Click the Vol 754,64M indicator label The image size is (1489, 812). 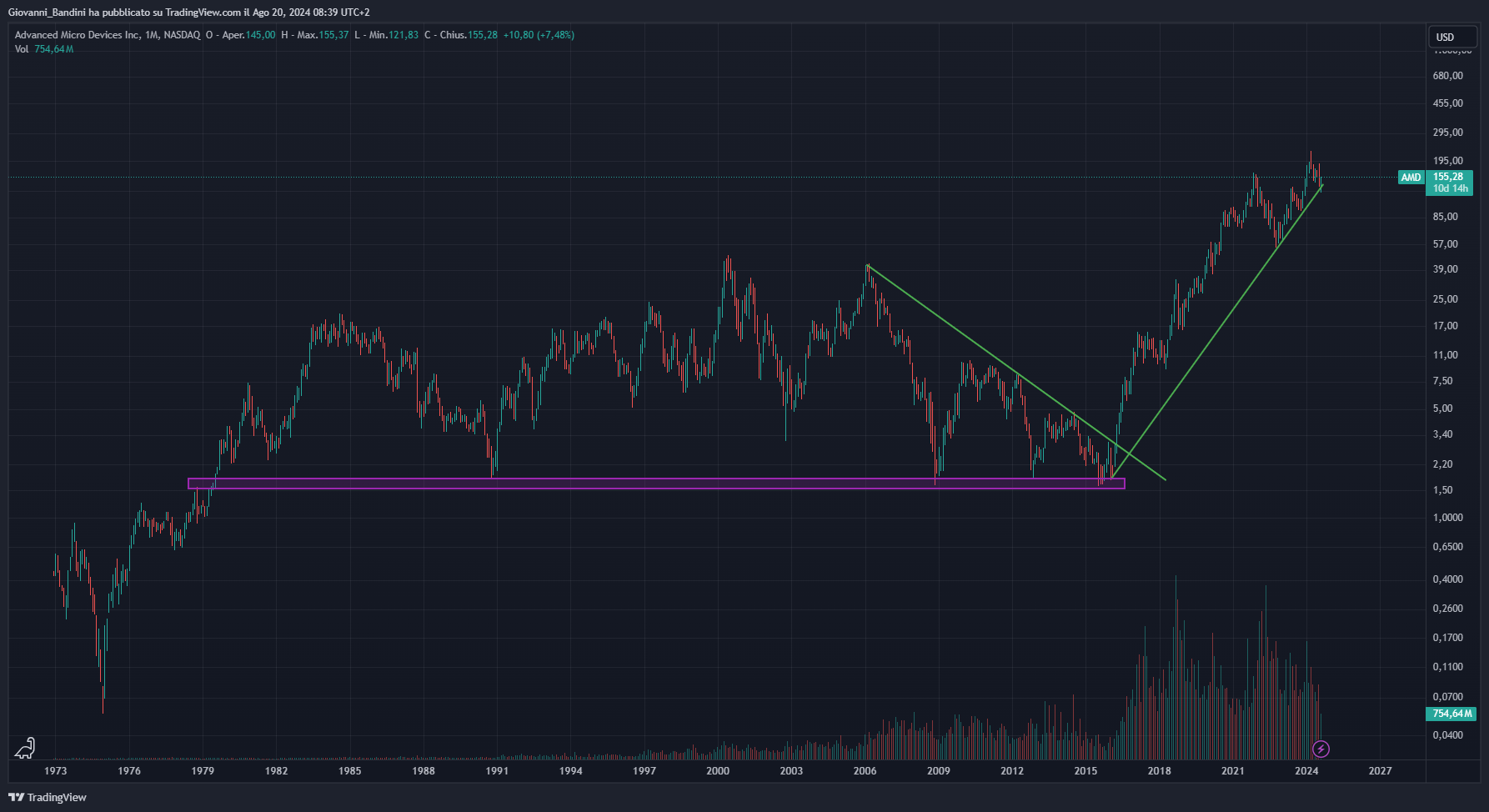[x=44, y=49]
